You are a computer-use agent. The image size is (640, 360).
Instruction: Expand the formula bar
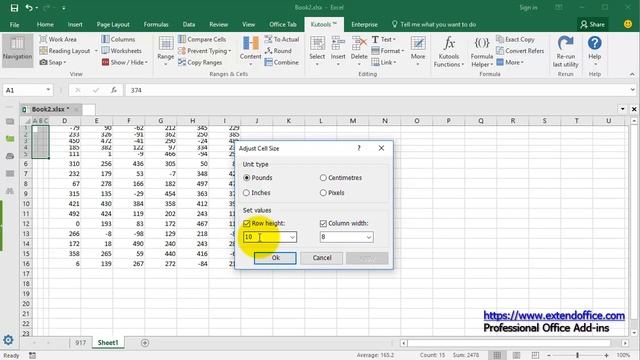point(632,90)
